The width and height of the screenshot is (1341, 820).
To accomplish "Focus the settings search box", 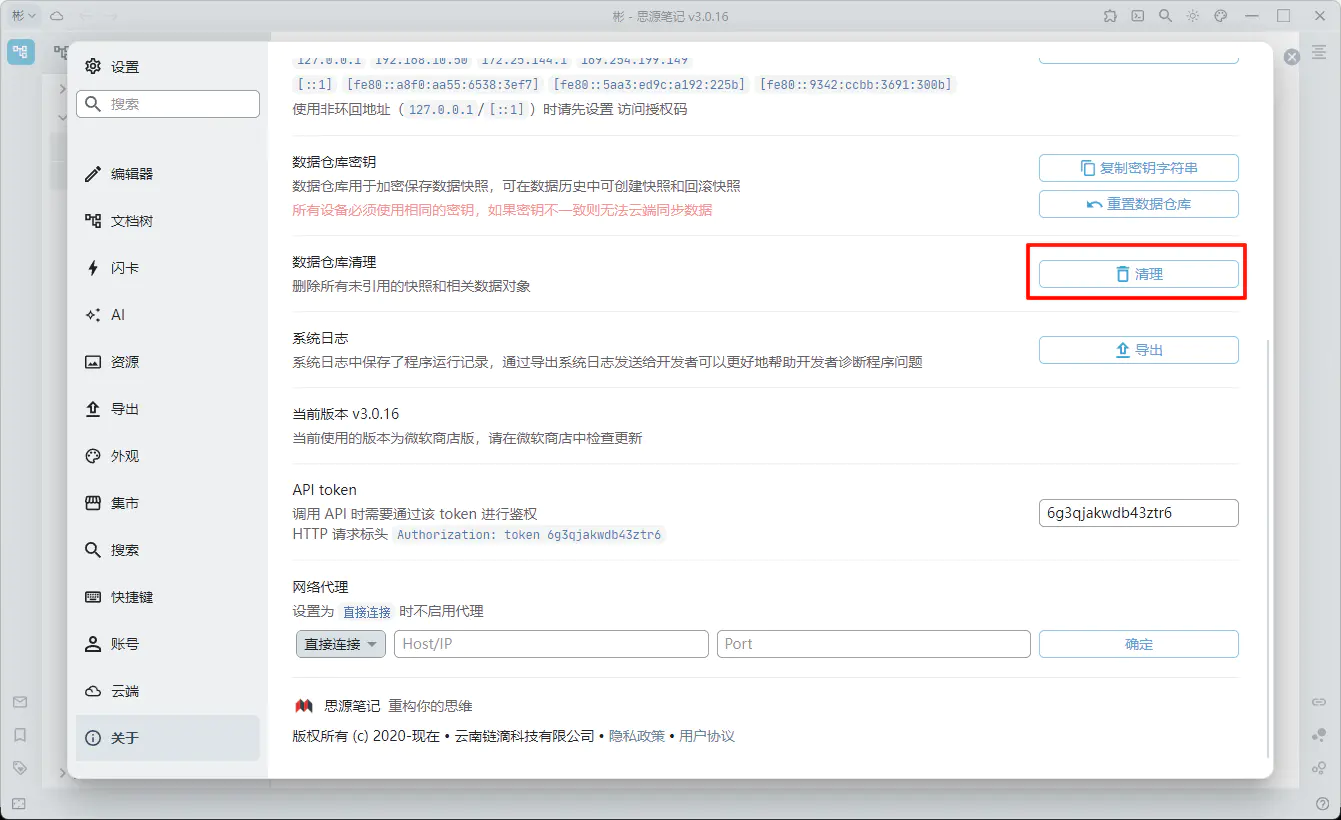I will pos(168,104).
